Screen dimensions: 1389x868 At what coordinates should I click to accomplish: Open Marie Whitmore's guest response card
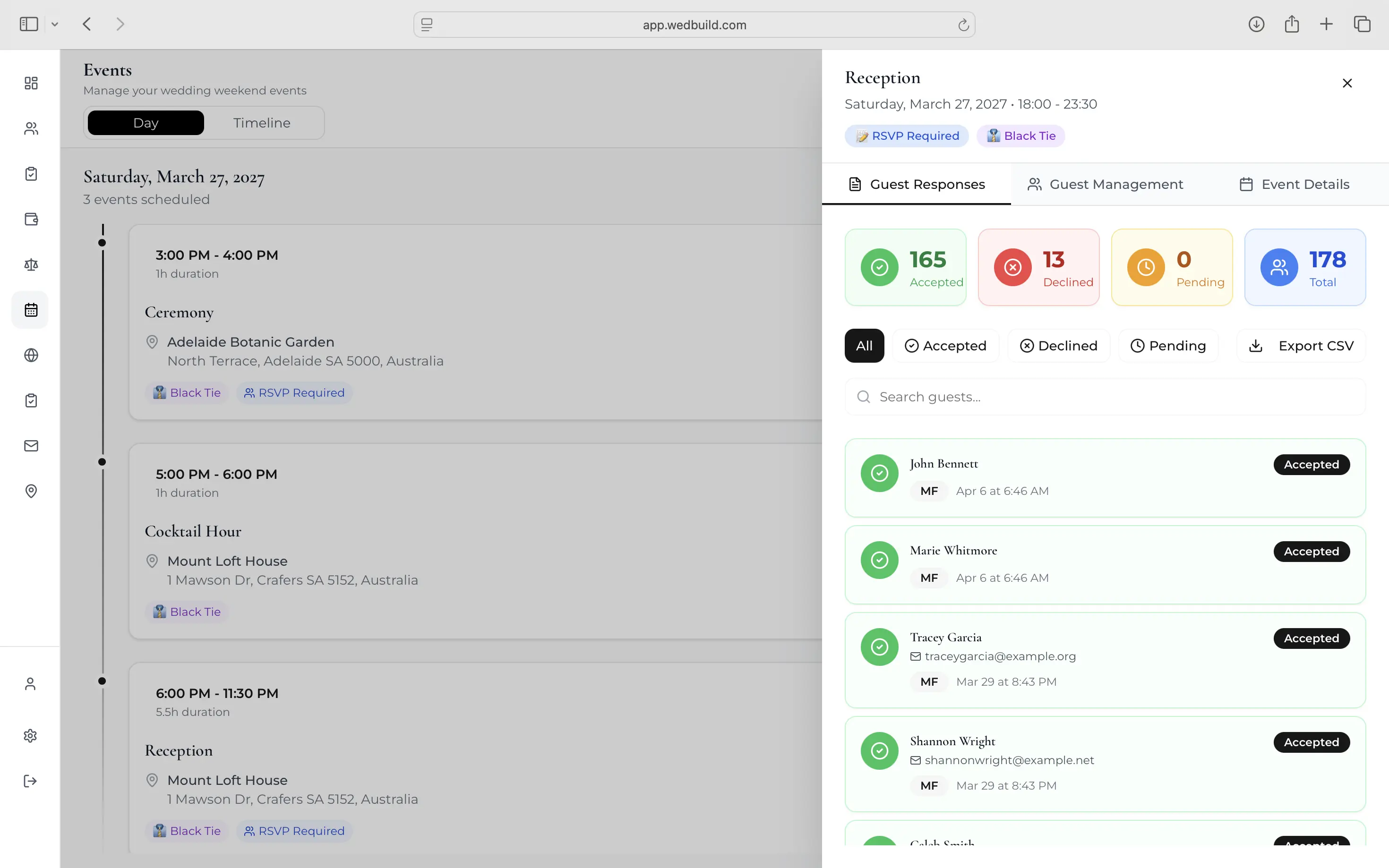pyautogui.click(x=1106, y=565)
